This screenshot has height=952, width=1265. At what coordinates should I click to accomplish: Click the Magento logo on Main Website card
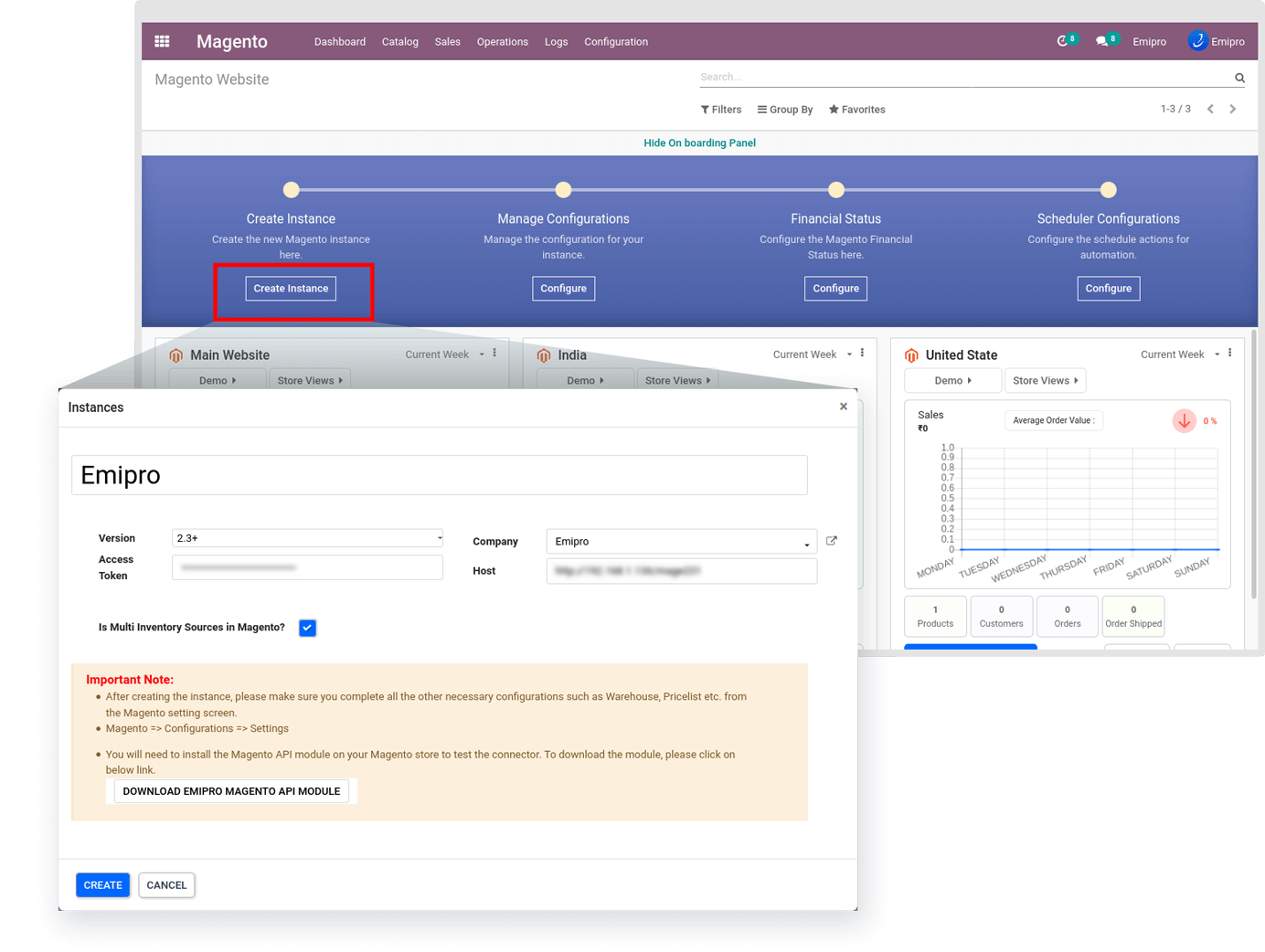[x=176, y=355]
